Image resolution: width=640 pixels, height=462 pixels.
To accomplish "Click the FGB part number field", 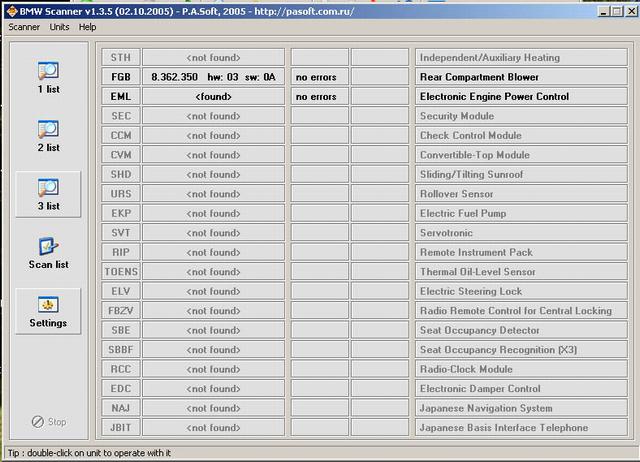I will 213,77.
